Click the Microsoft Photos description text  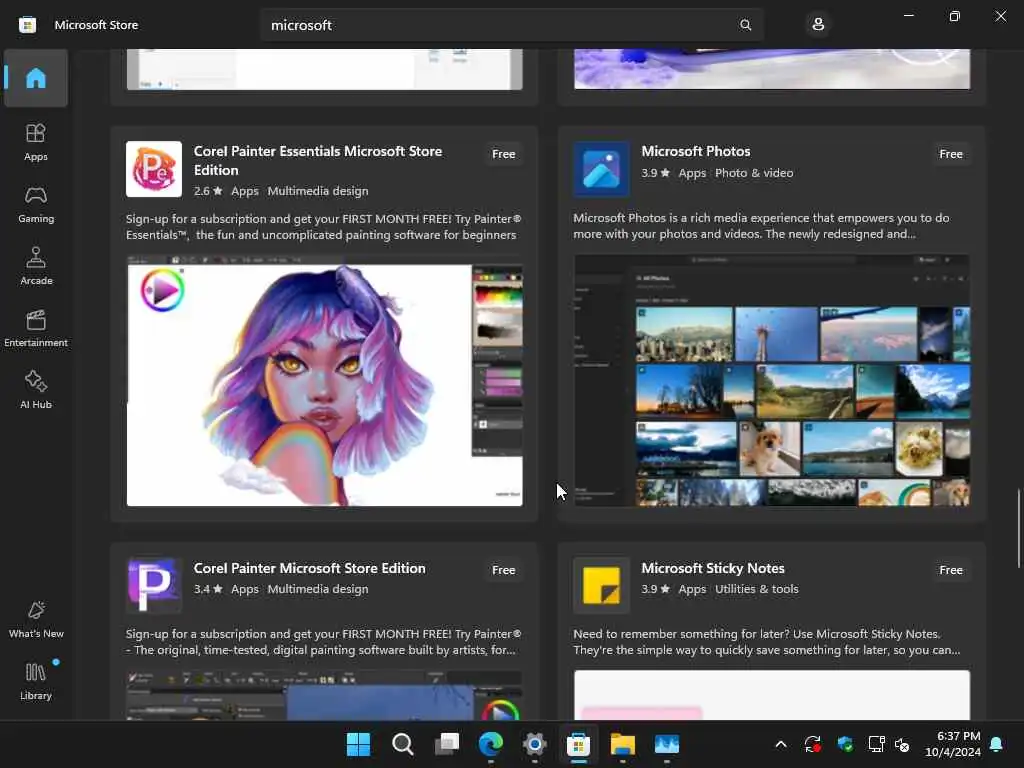pyautogui.click(x=761, y=226)
